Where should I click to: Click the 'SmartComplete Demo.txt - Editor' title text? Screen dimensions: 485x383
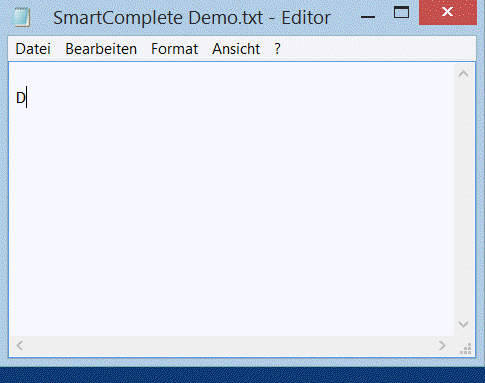click(x=192, y=18)
